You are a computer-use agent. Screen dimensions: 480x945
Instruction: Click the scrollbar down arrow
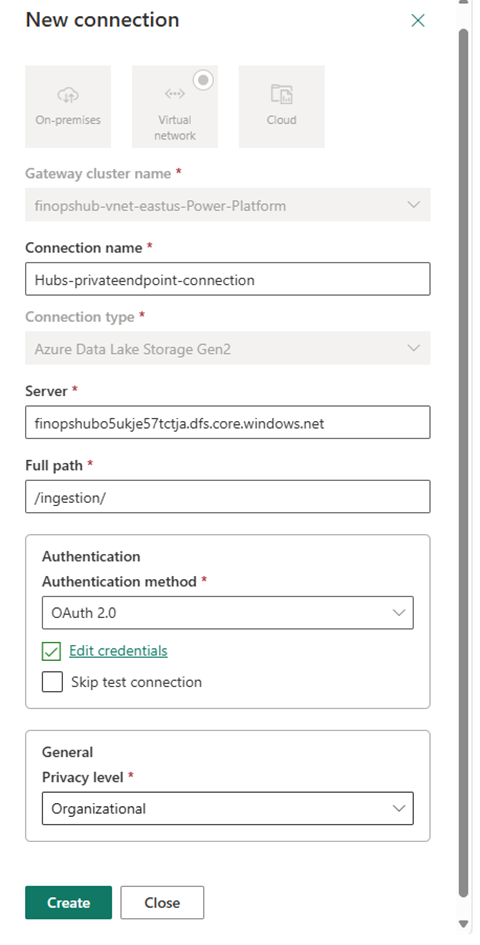463,923
